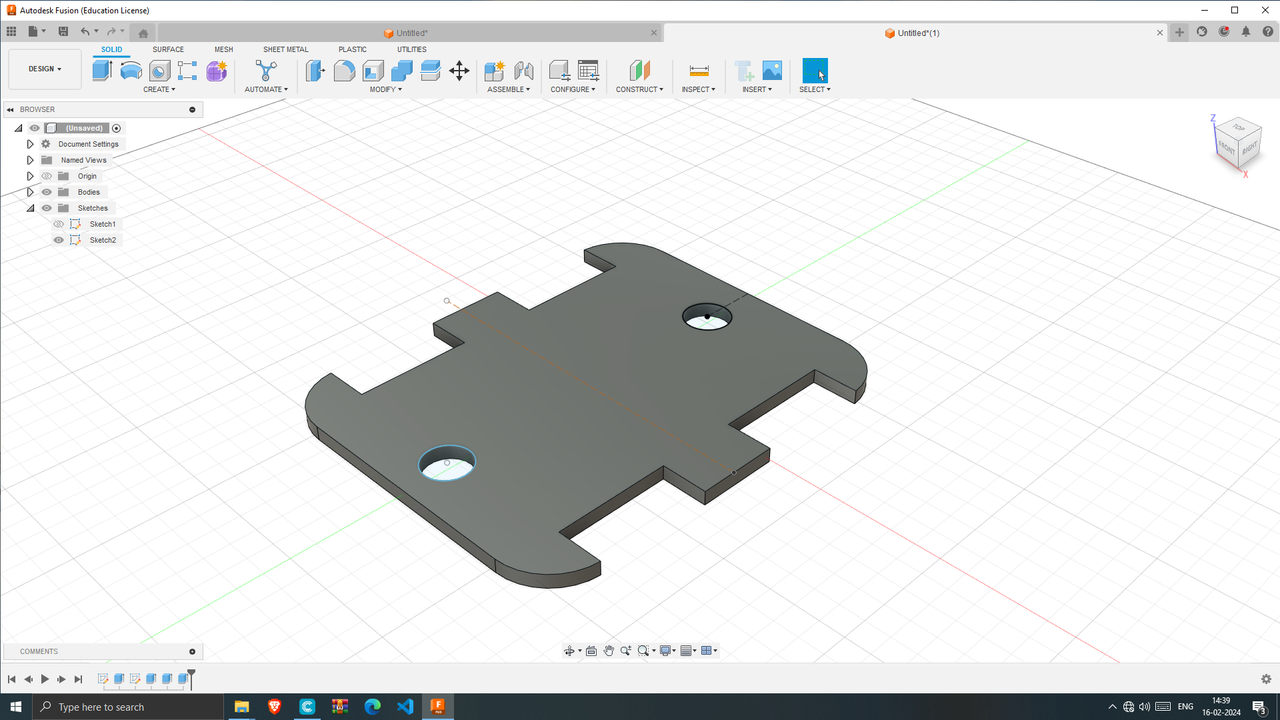The height and width of the screenshot is (720, 1280).
Task: Play the design timeline
Action: 45,679
